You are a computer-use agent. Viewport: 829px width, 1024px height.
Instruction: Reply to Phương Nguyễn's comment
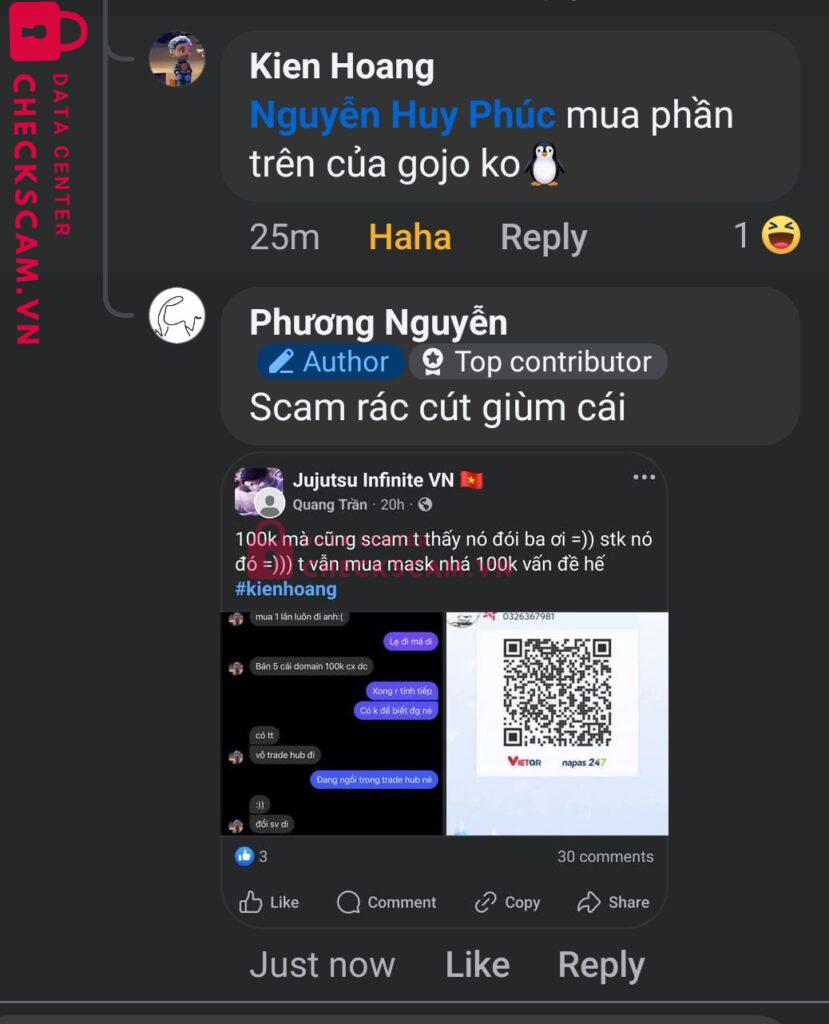[601, 965]
